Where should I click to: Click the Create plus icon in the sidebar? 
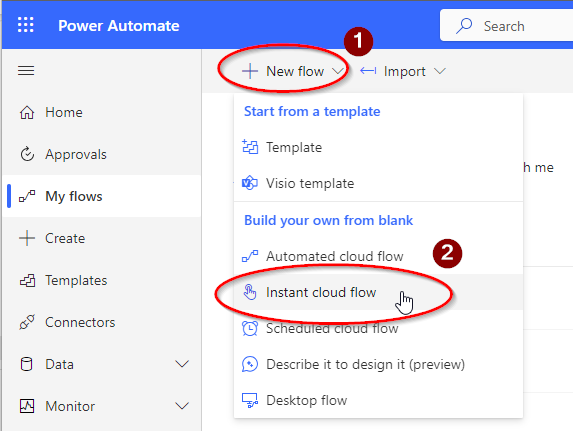pyautogui.click(x=27, y=238)
